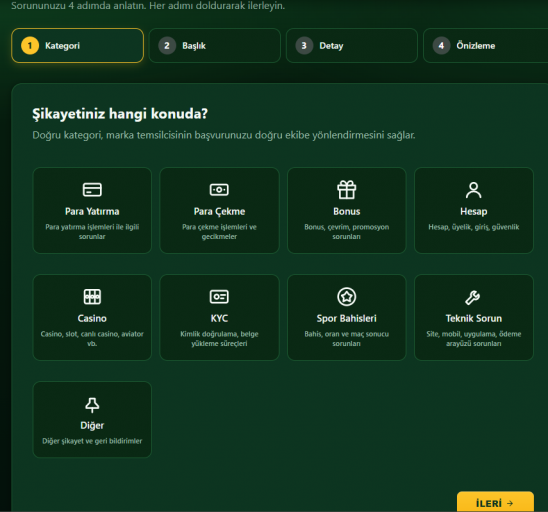The width and height of the screenshot is (548, 512).
Task: Click the credit card icon for Para Yatırma
Action: coord(92,190)
